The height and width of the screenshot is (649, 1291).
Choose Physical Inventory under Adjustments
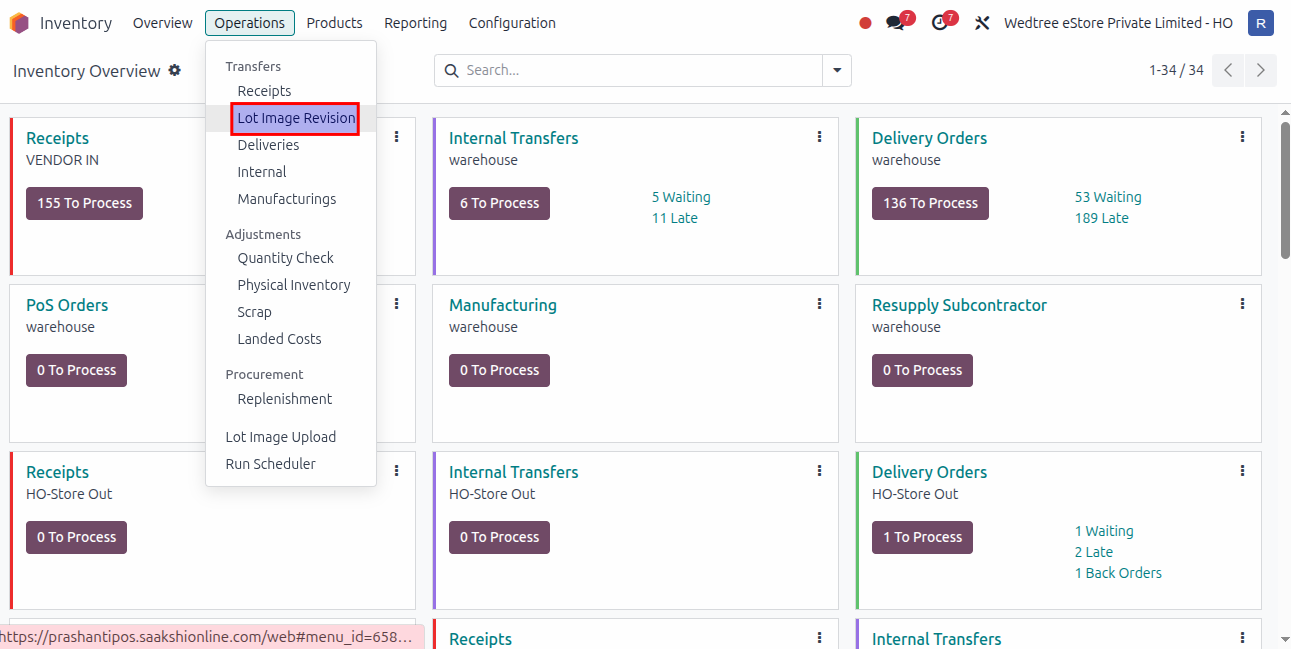point(294,285)
